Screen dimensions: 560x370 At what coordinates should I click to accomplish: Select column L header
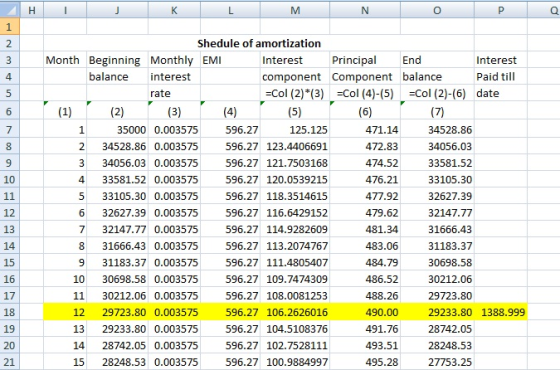coord(230,10)
